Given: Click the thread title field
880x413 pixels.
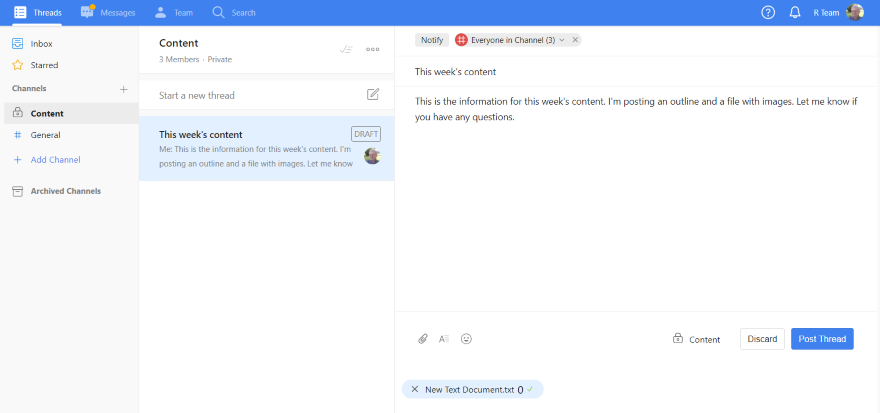Looking at the screenshot, I should point(637,72).
